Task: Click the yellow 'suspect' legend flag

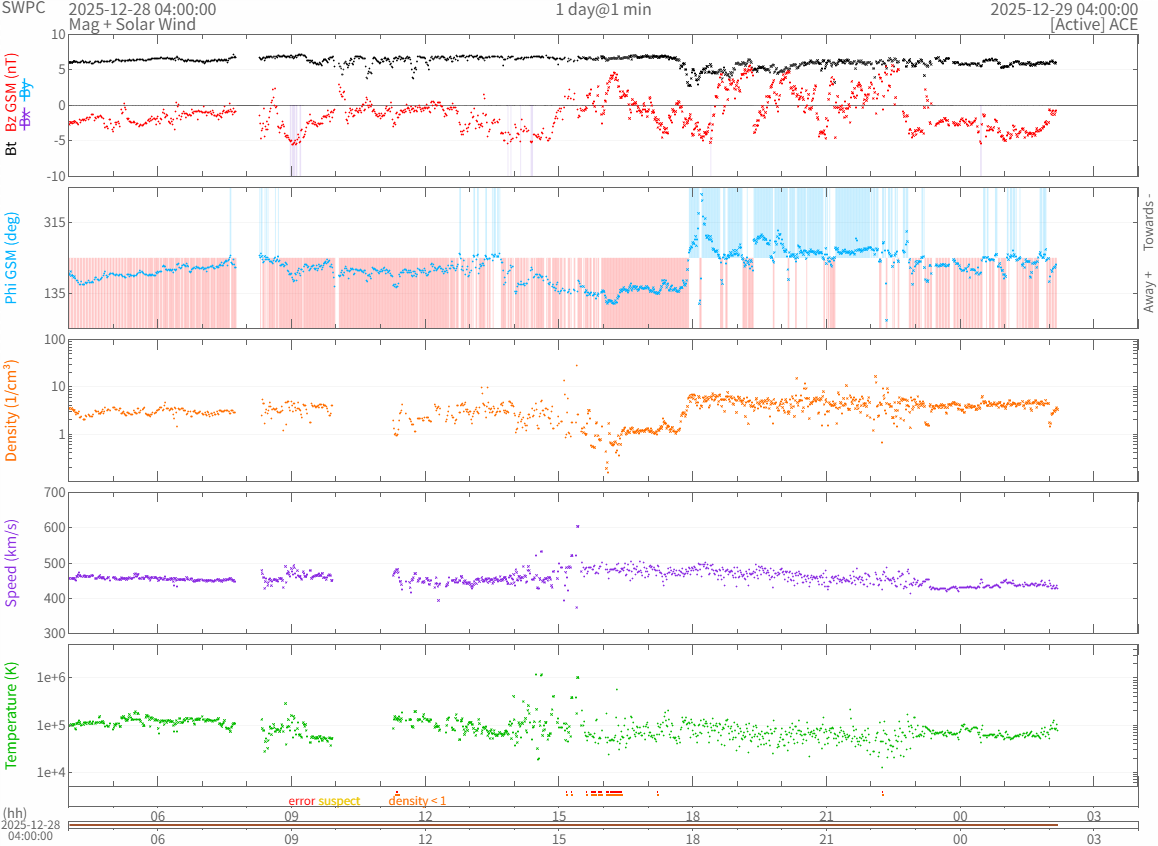Action: click(x=339, y=801)
